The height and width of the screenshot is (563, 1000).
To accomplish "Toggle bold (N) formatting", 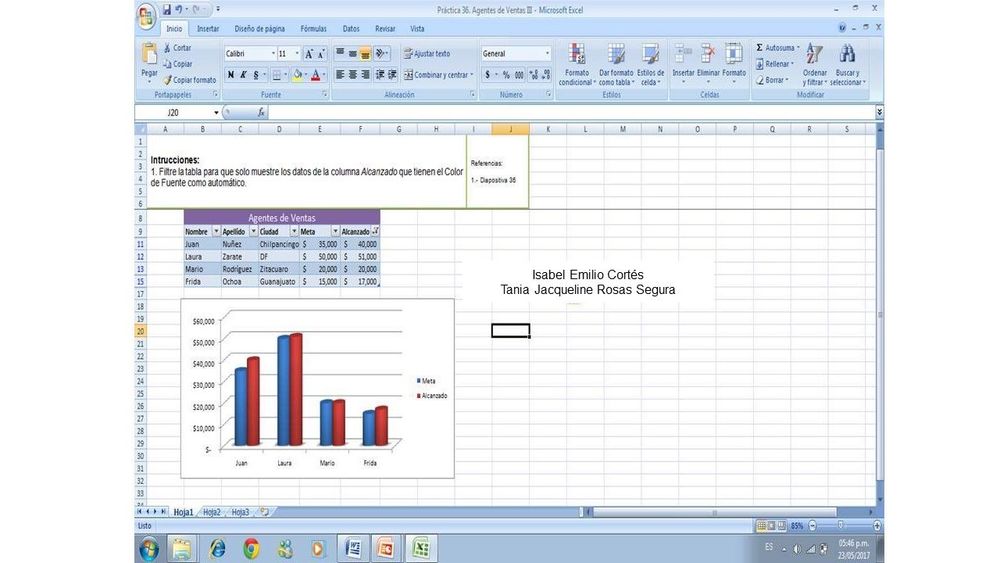I will point(231,75).
